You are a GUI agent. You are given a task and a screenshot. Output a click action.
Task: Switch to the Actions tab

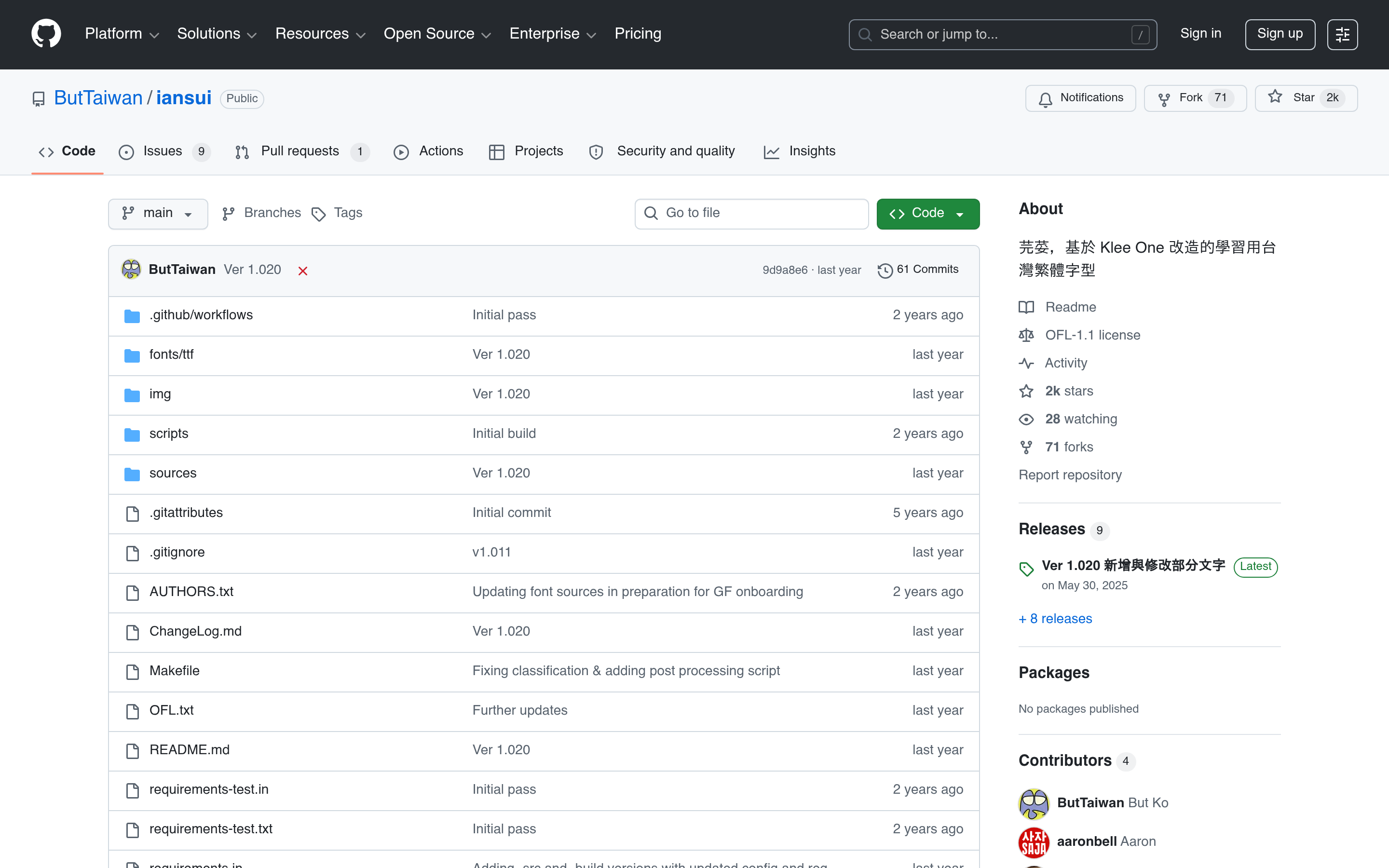[428, 151]
